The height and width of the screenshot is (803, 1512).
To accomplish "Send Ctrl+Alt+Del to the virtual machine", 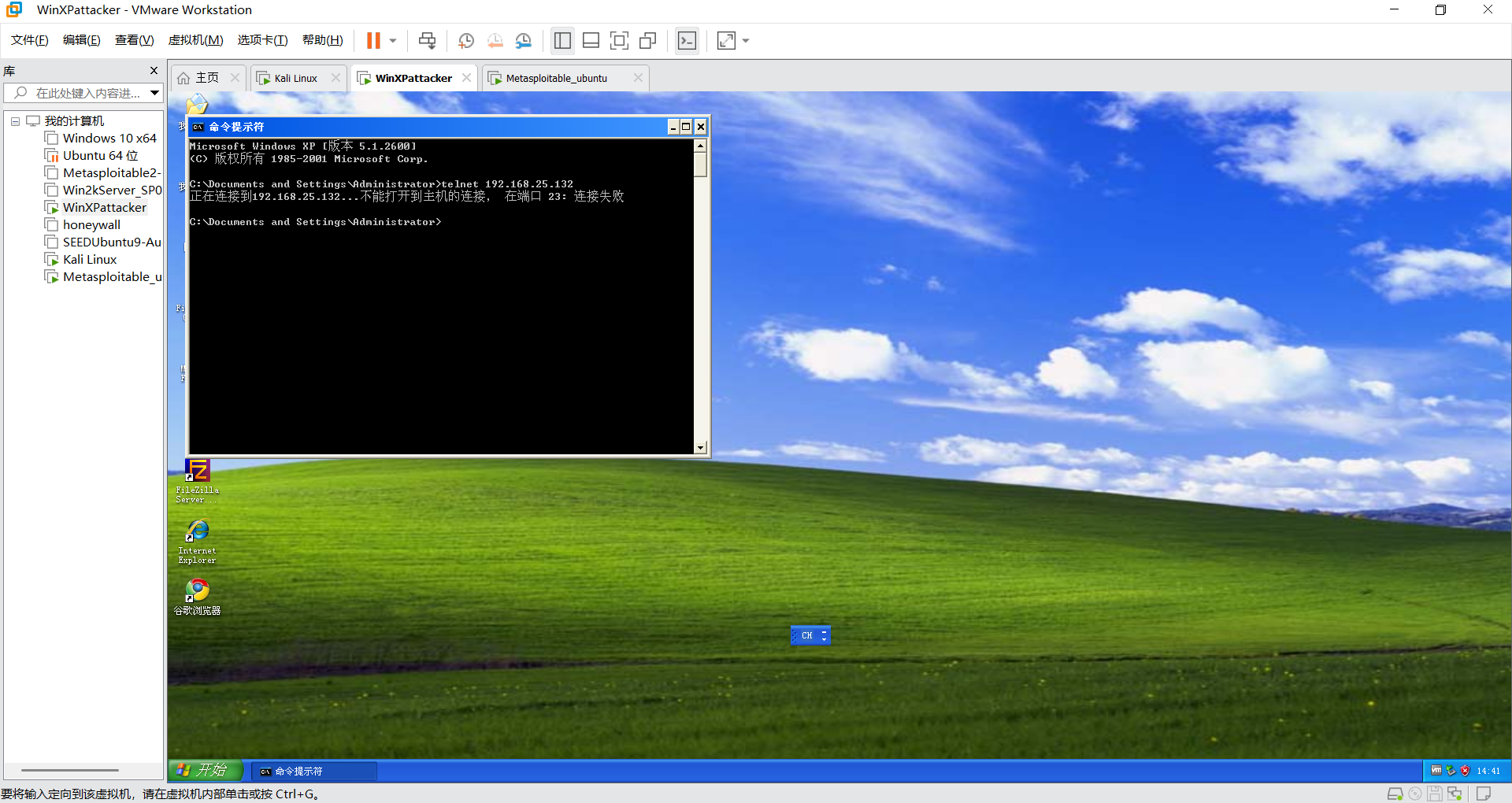I will point(427,40).
